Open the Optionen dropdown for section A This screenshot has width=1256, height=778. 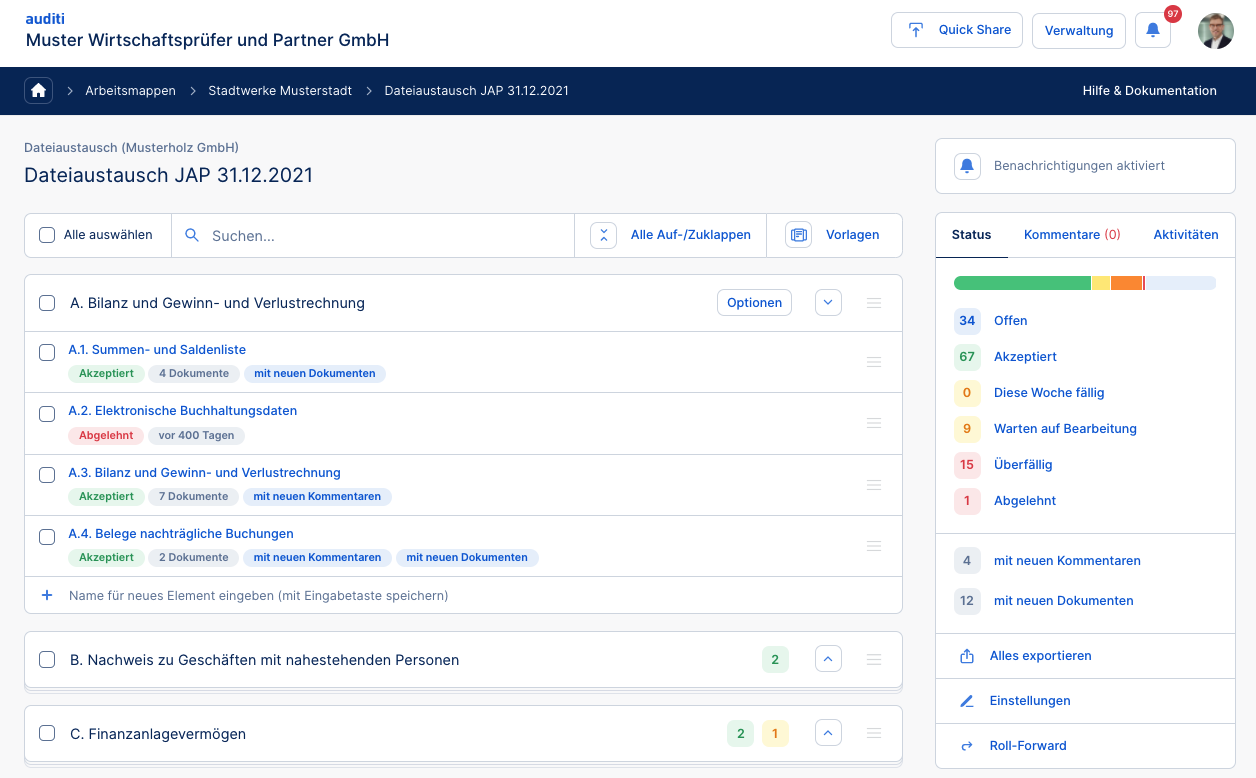(x=754, y=303)
